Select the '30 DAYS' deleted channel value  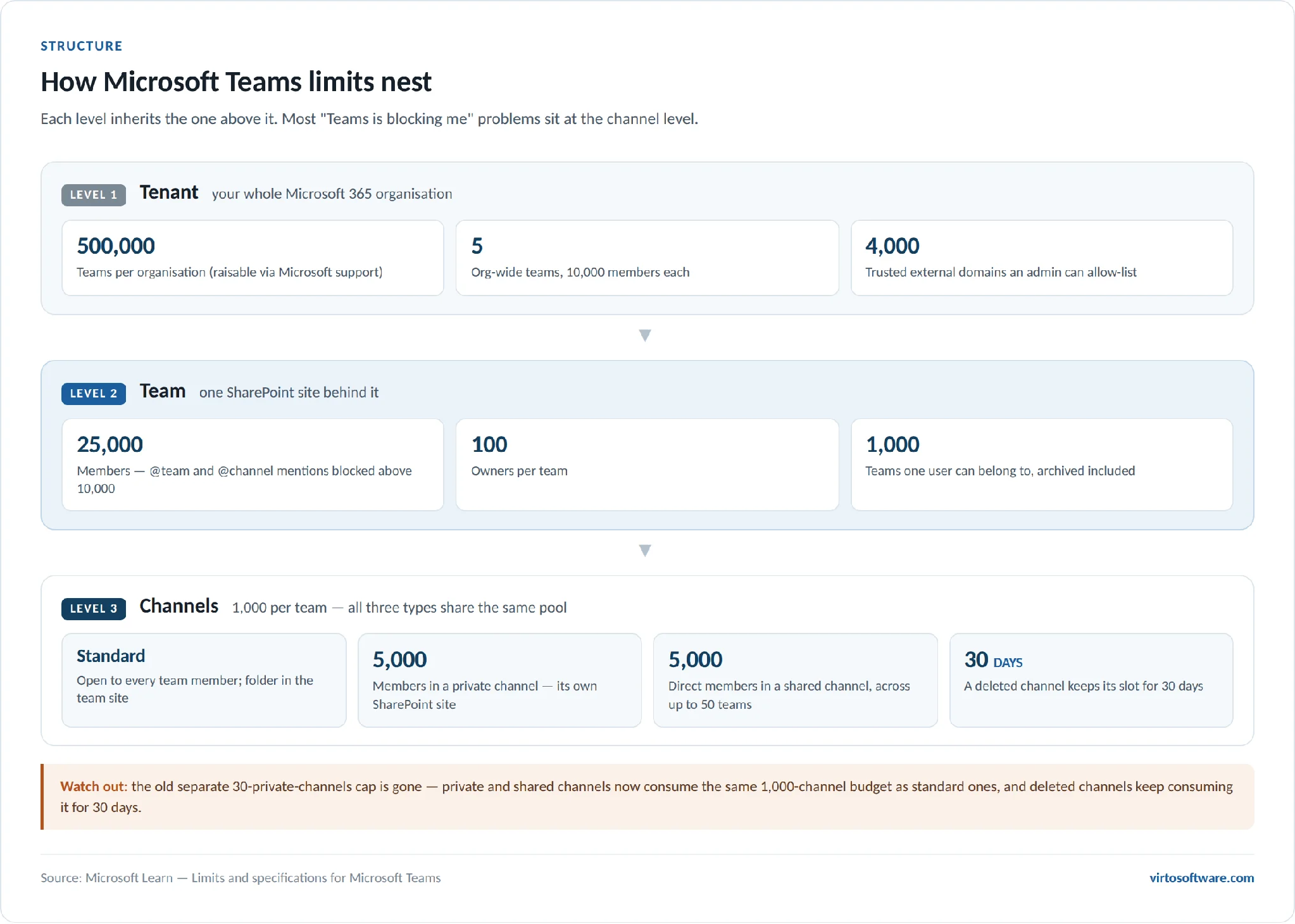click(994, 660)
